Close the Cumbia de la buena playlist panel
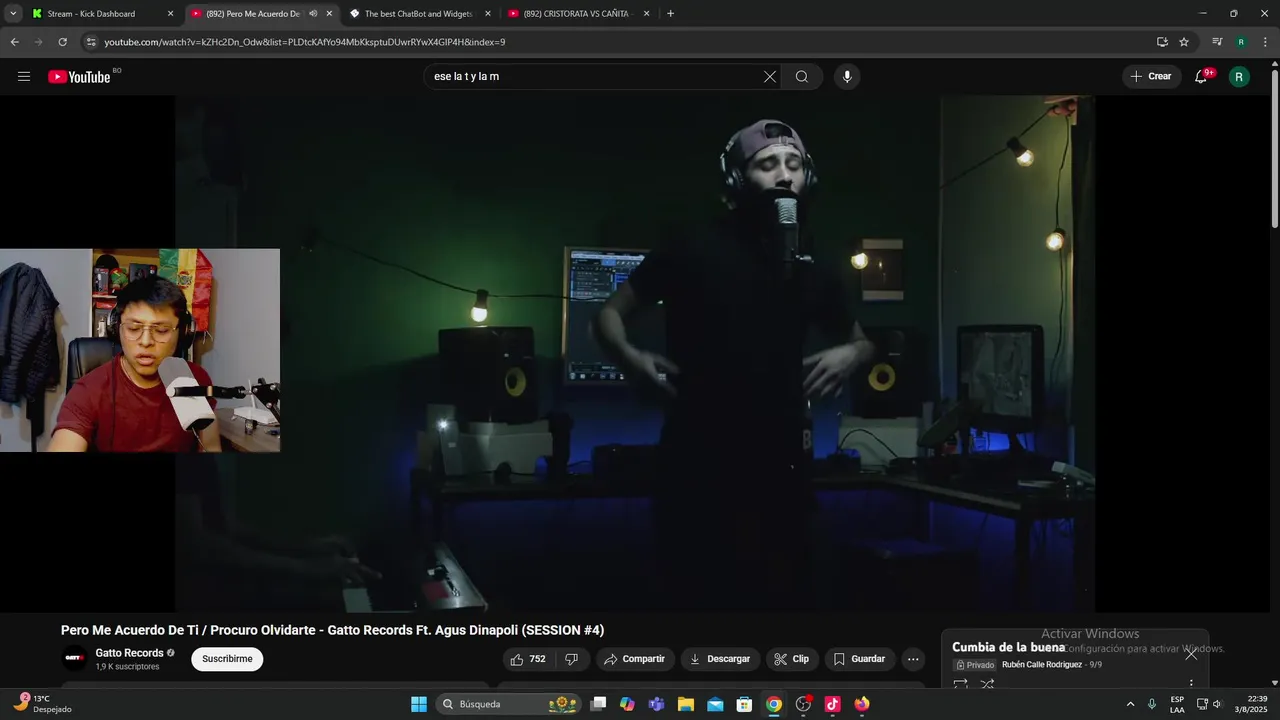The height and width of the screenshot is (720, 1280). tap(1191, 654)
